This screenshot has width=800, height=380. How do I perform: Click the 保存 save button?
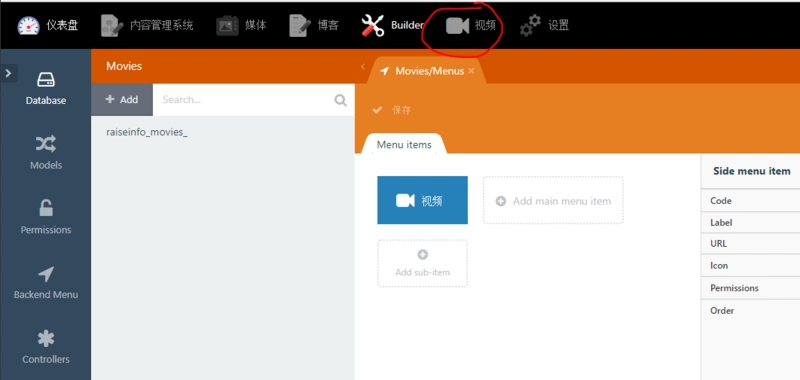[x=392, y=110]
